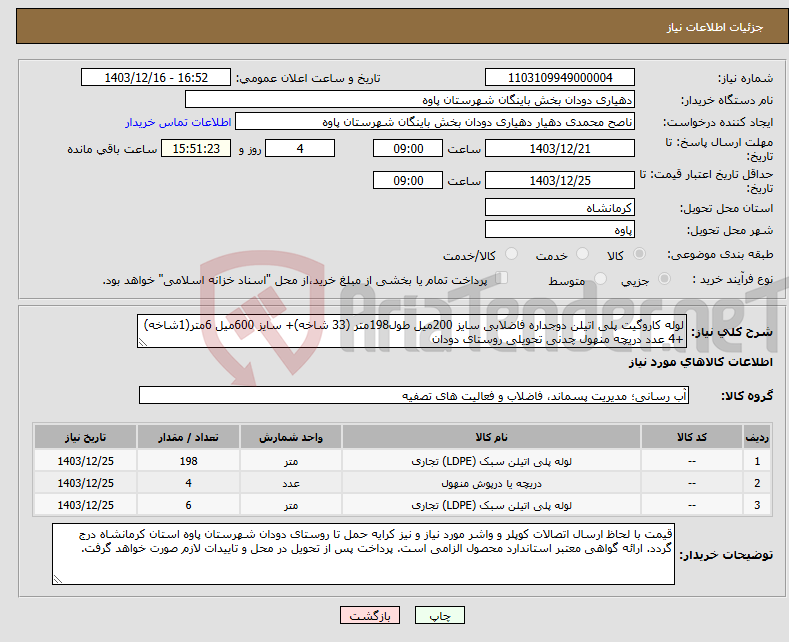
Task: Click the چاپ (print) button
Action: (x=439, y=615)
